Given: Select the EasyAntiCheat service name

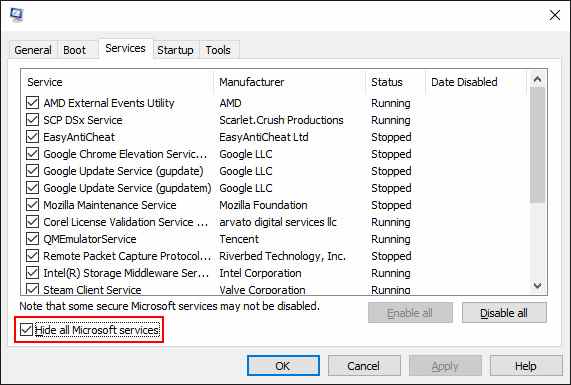Looking at the screenshot, I should pos(79,137).
